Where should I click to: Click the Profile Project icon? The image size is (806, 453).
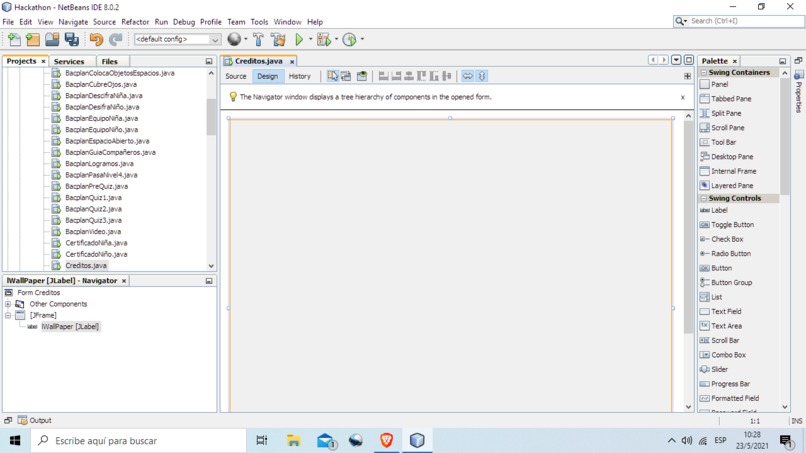[350, 39]
